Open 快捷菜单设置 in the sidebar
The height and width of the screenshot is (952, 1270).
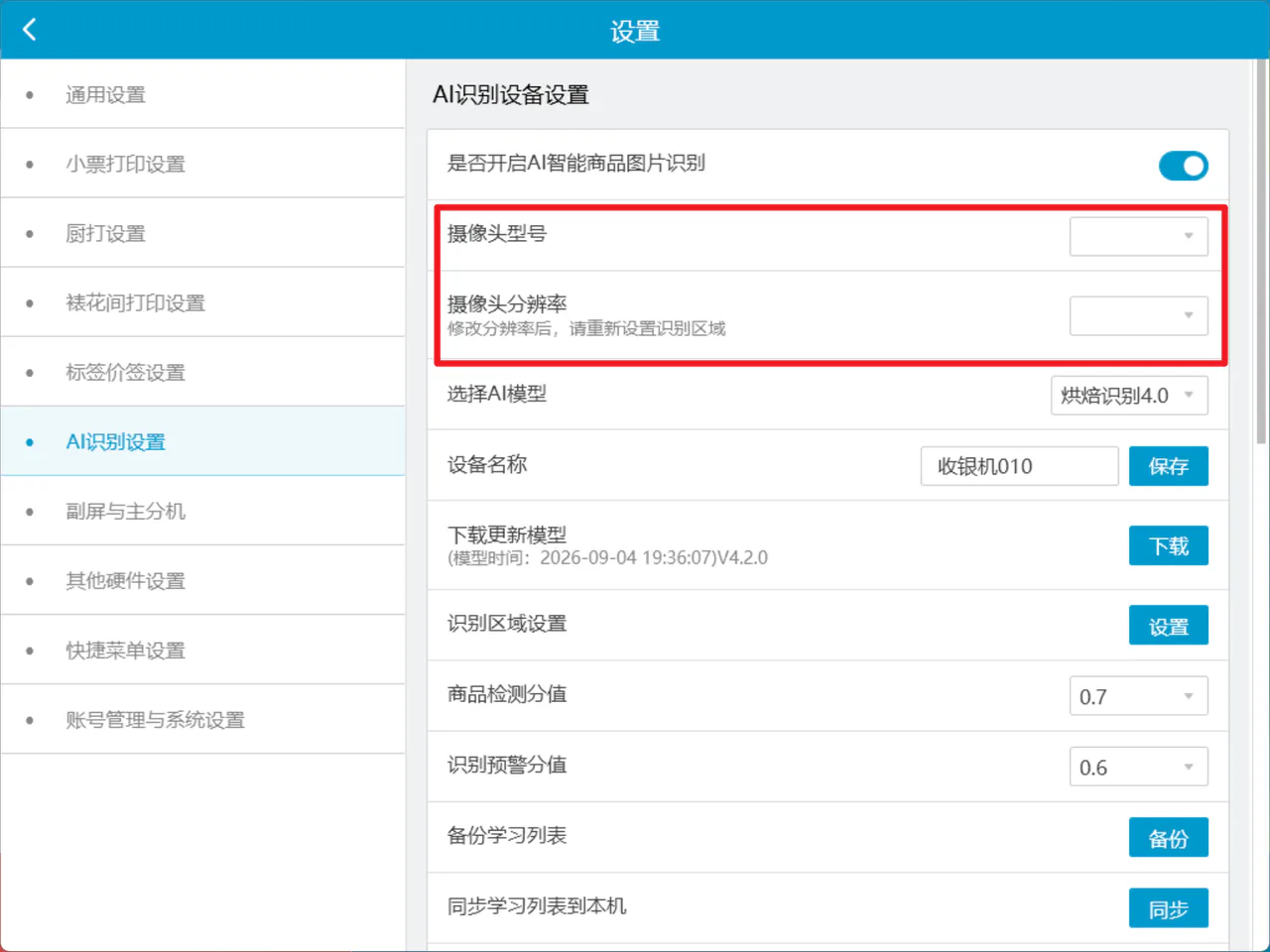click(x=202, y=650)
